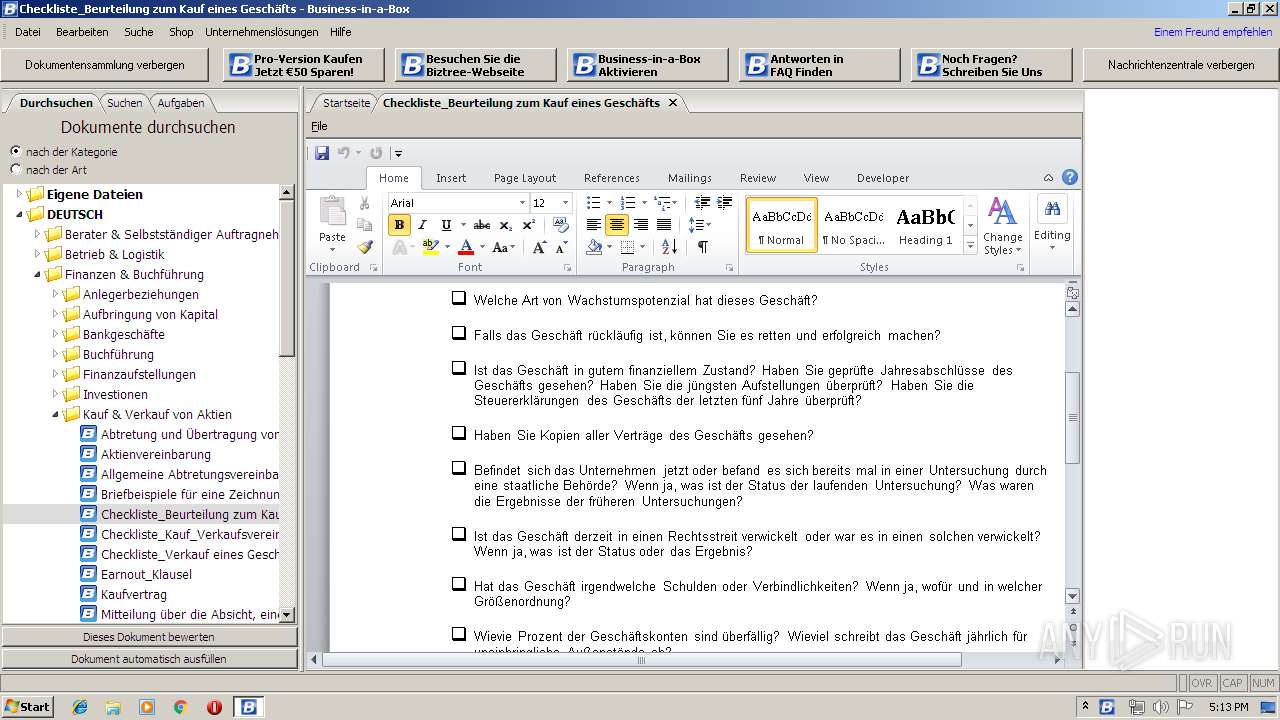Collapse Kauf & Verkauf von Aktien folder
Screen dimensions: 1280x720
tap(55, 414)
